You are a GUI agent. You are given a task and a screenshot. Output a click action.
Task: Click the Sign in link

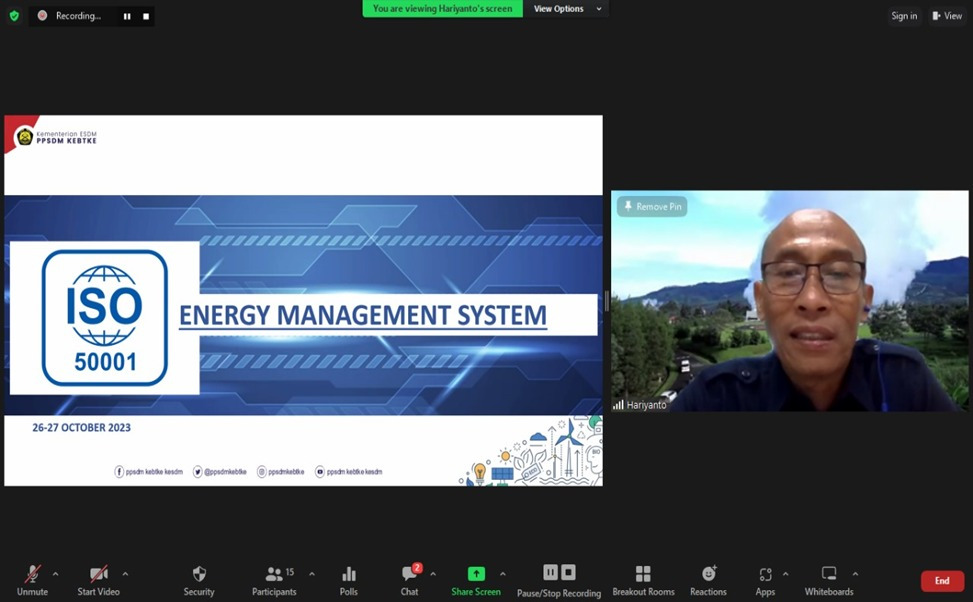coord(904,16)
